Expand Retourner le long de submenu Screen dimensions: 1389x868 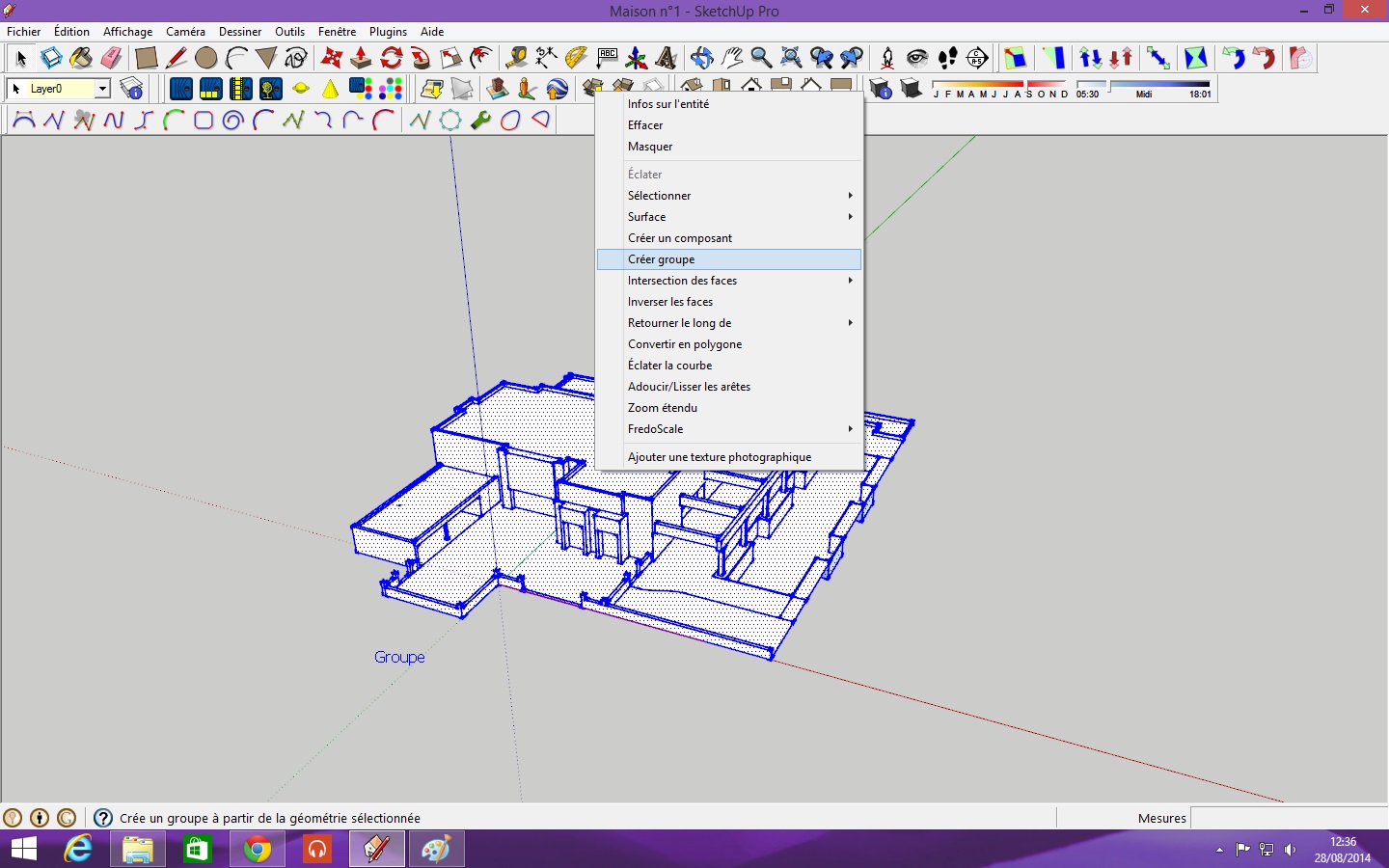click(729, 323)
